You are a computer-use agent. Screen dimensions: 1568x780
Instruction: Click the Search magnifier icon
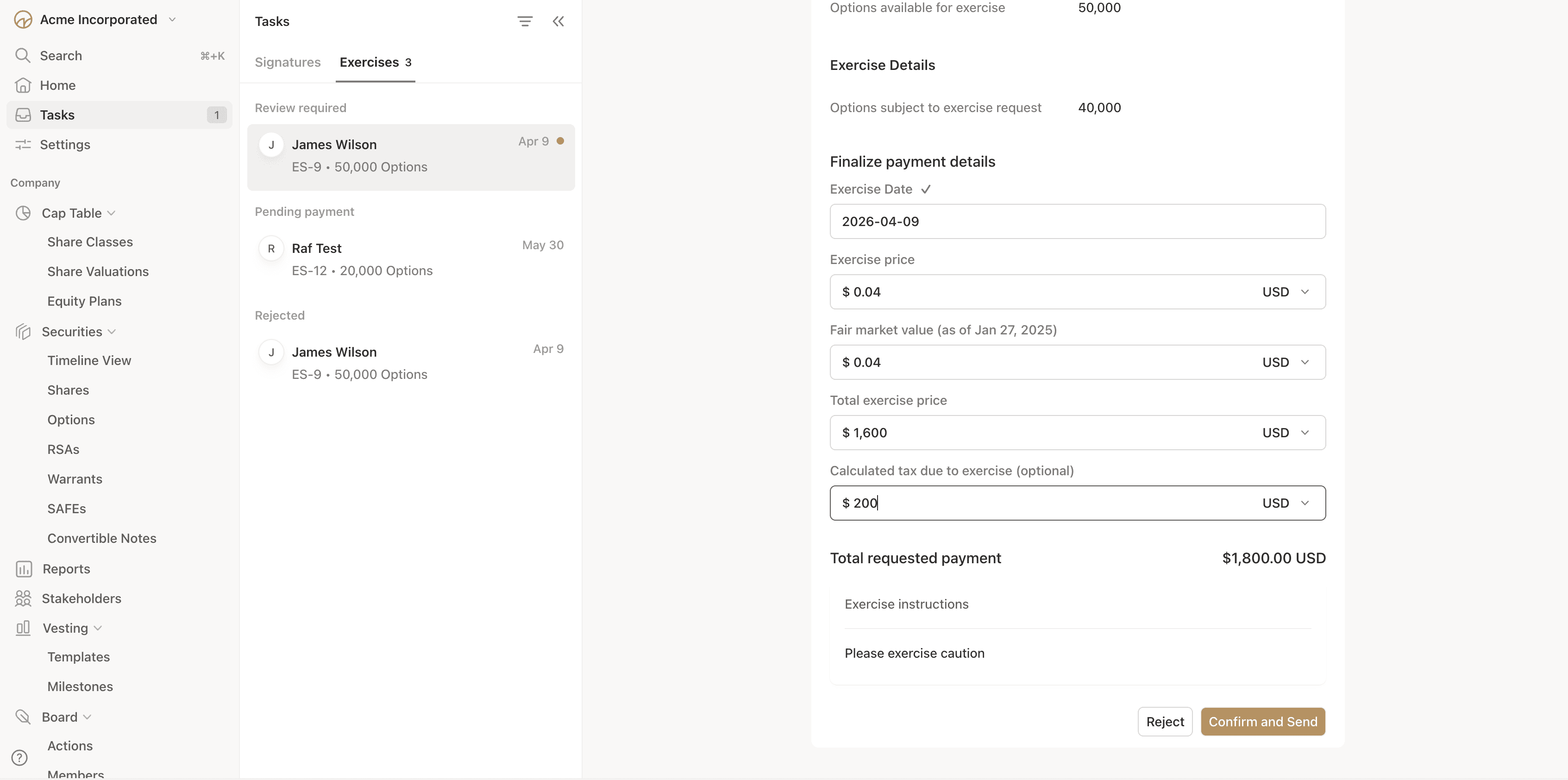[x=23, y=56]
